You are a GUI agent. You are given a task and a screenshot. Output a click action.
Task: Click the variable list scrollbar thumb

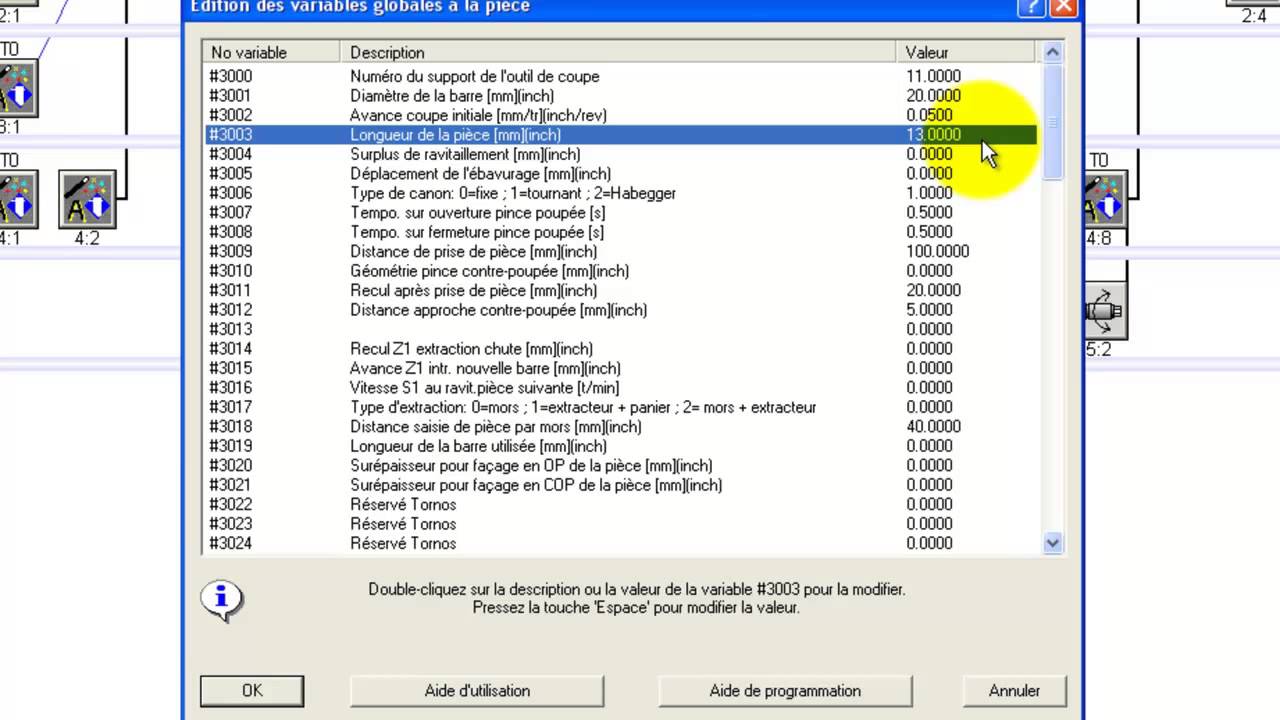click(x=1052, y=122)
